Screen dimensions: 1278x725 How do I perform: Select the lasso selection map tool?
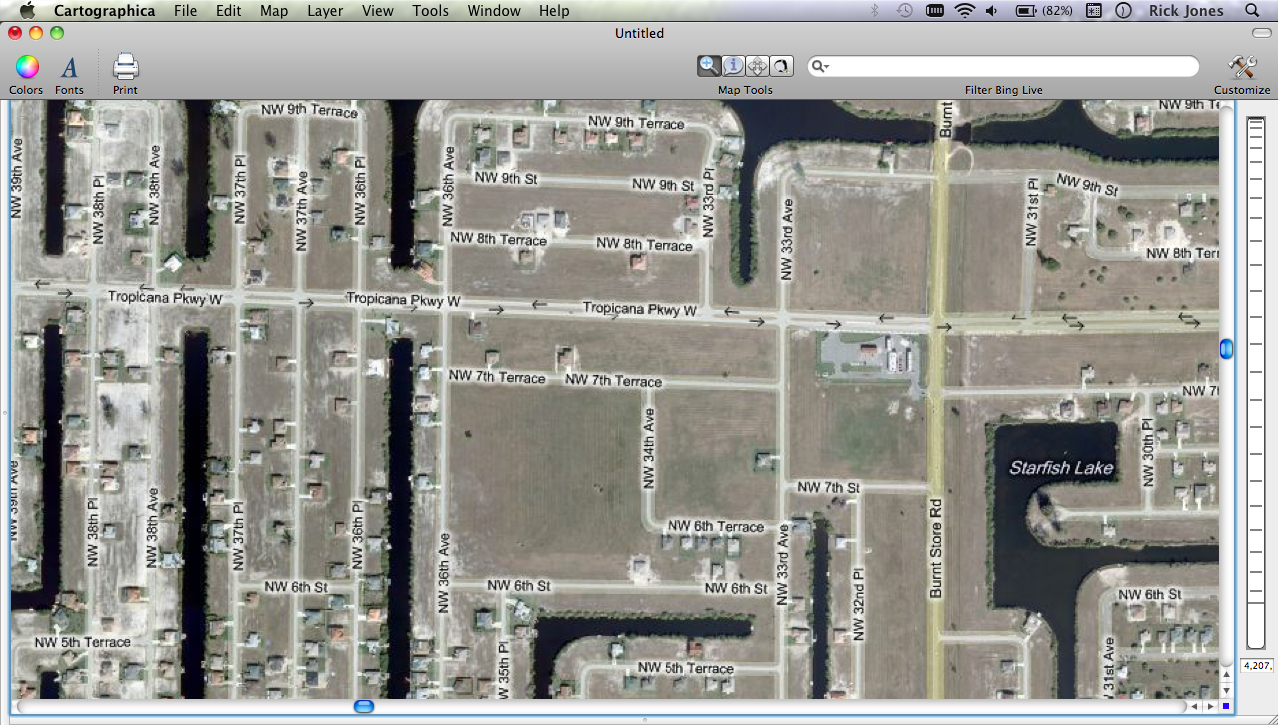tap(781, 66)
